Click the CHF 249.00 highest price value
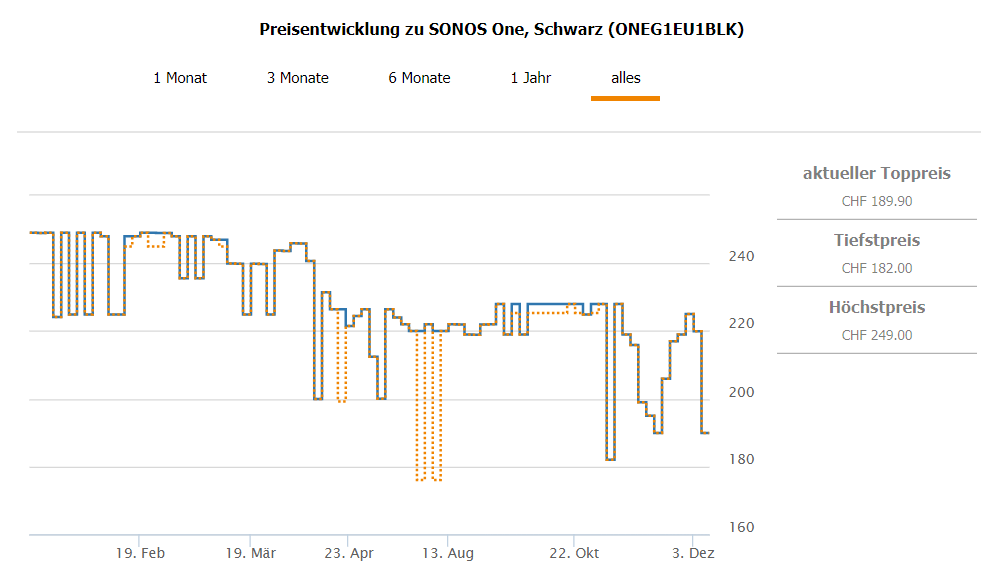The width and height of the screenshot is (981, 569). pyautogui.click(x=877, y=335)
